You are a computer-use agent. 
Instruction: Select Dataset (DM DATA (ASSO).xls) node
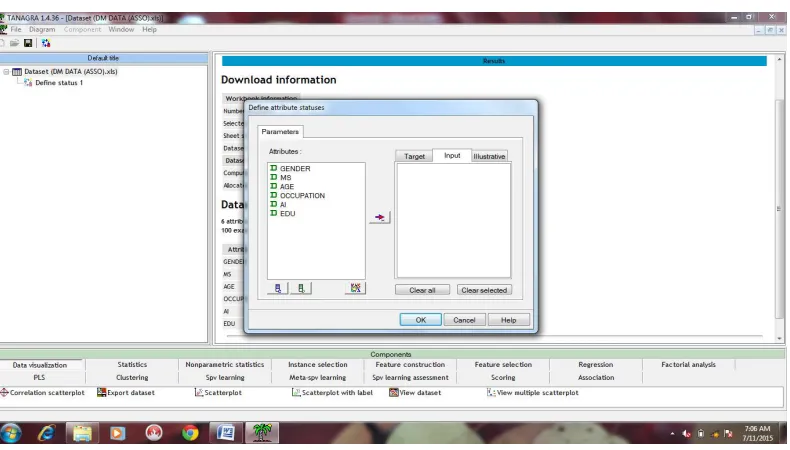71,72
